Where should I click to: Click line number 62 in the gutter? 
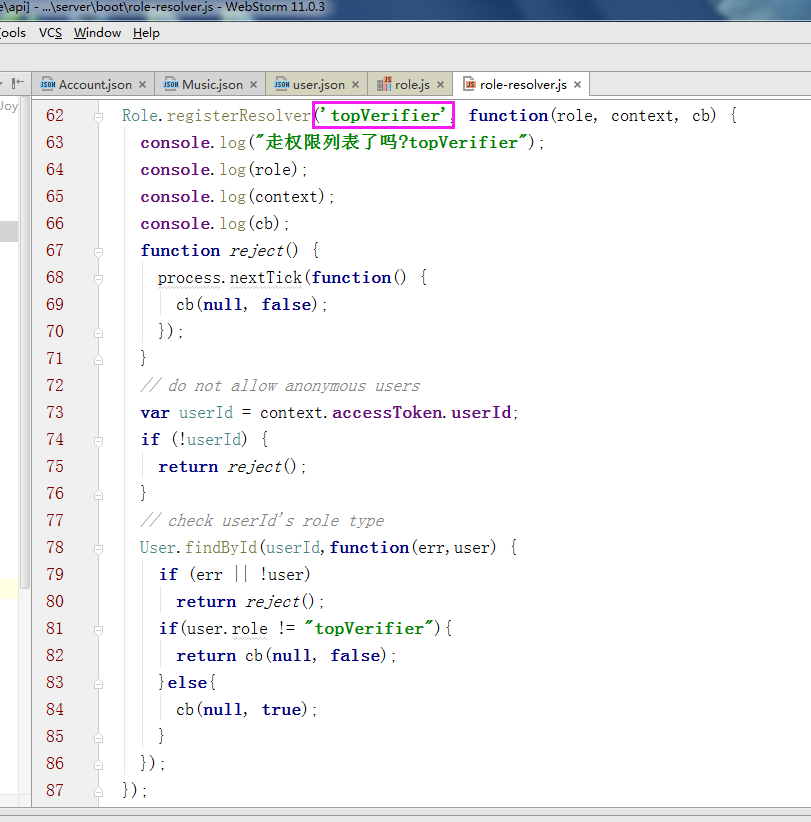pos(55,115)
